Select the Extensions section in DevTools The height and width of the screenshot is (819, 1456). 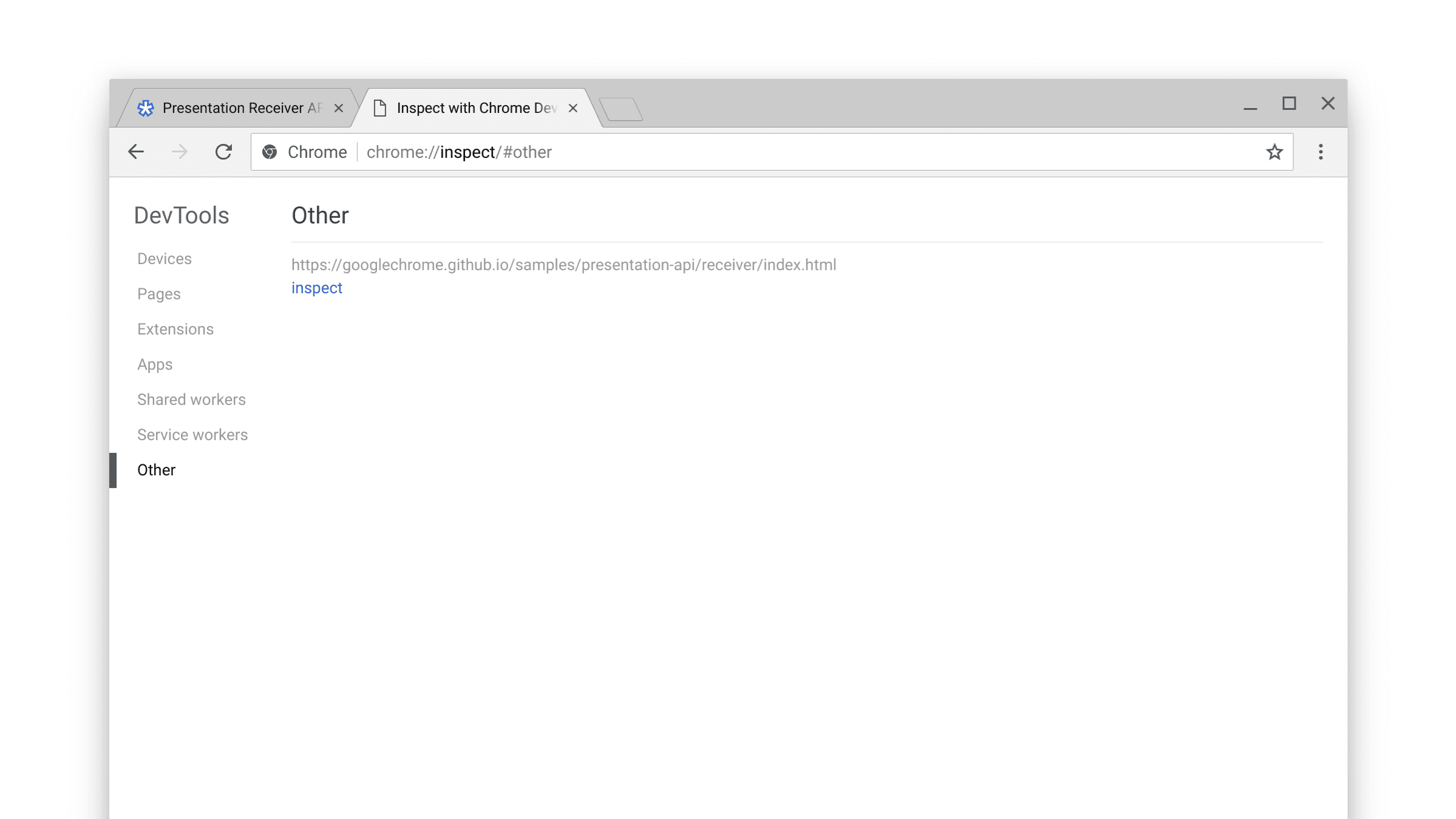pos(175,329)
